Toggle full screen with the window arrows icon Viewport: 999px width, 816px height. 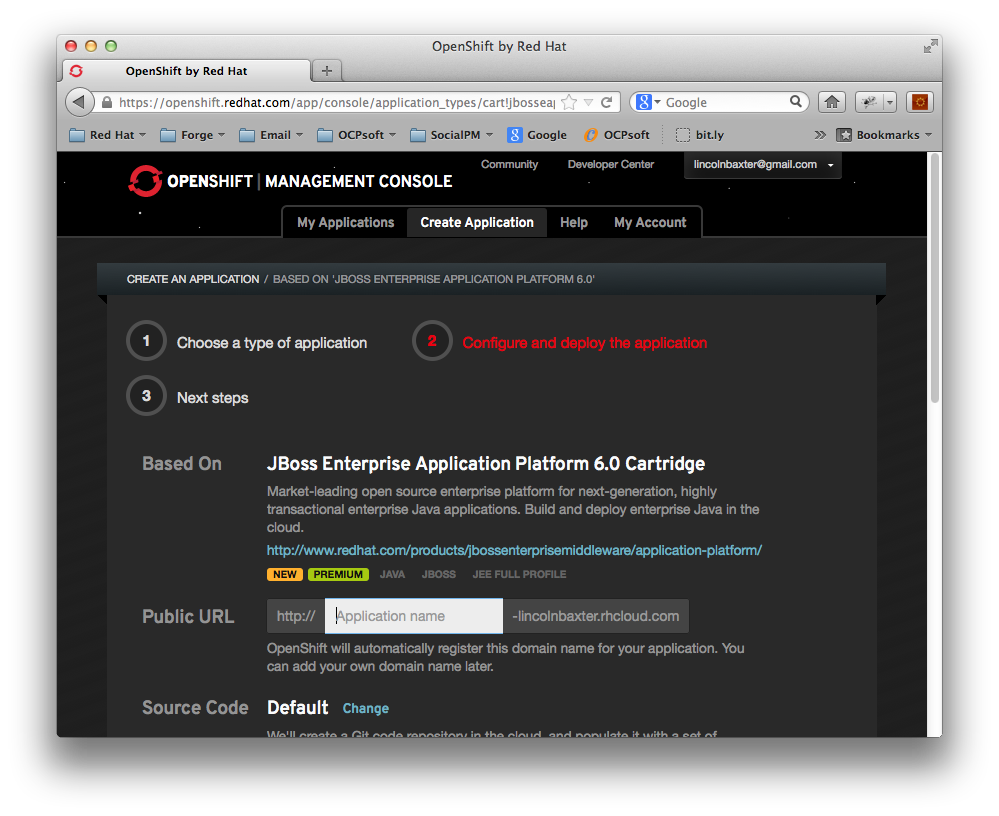[930, 47]
